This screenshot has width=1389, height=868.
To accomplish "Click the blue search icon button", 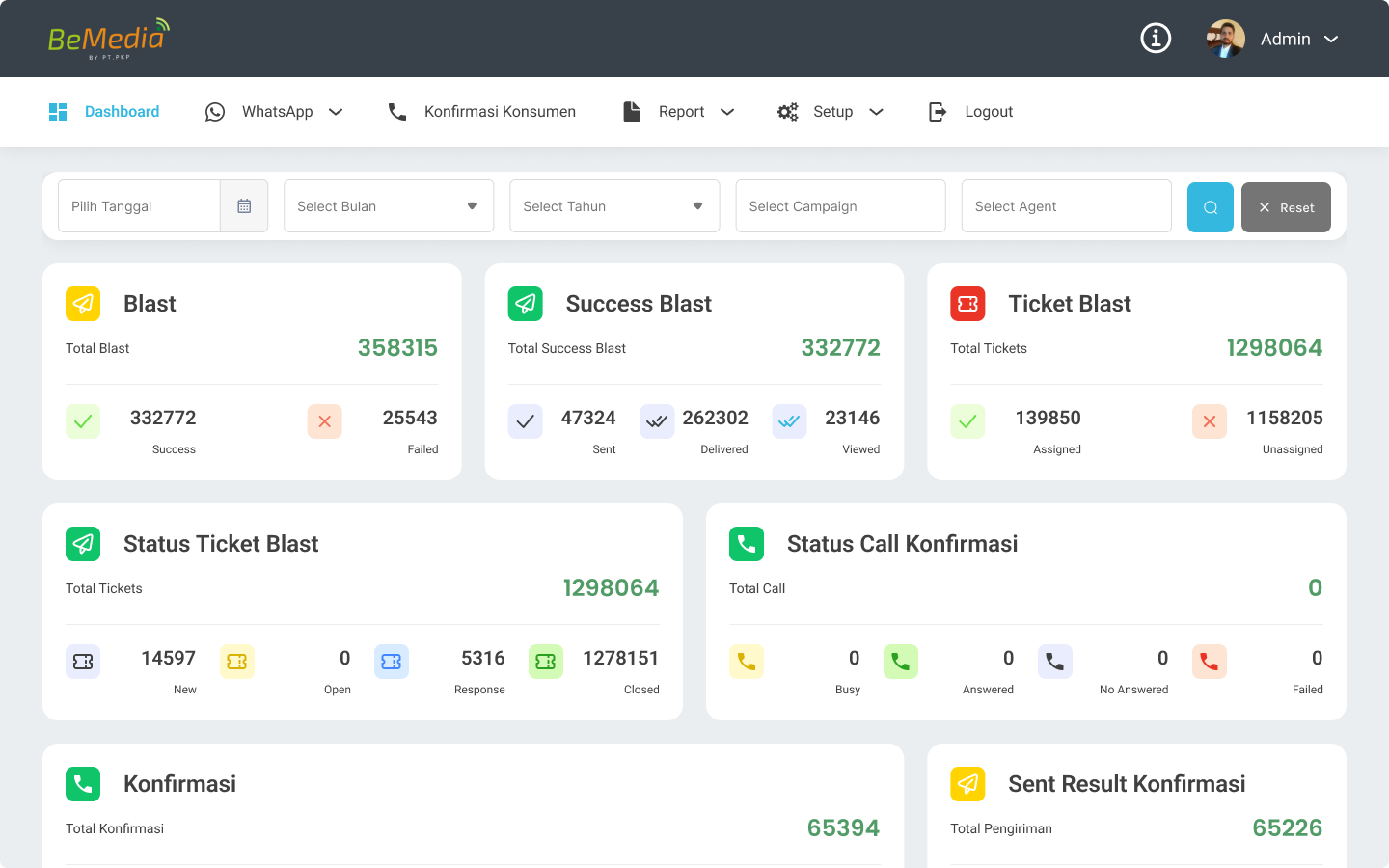I will click(1210, 207).
